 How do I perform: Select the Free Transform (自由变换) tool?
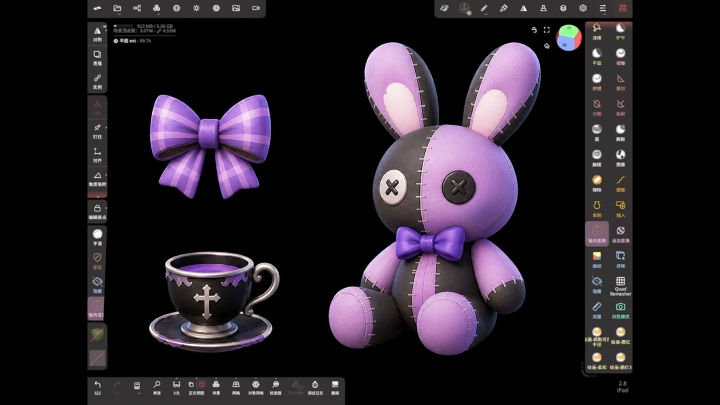click(620, 233)
